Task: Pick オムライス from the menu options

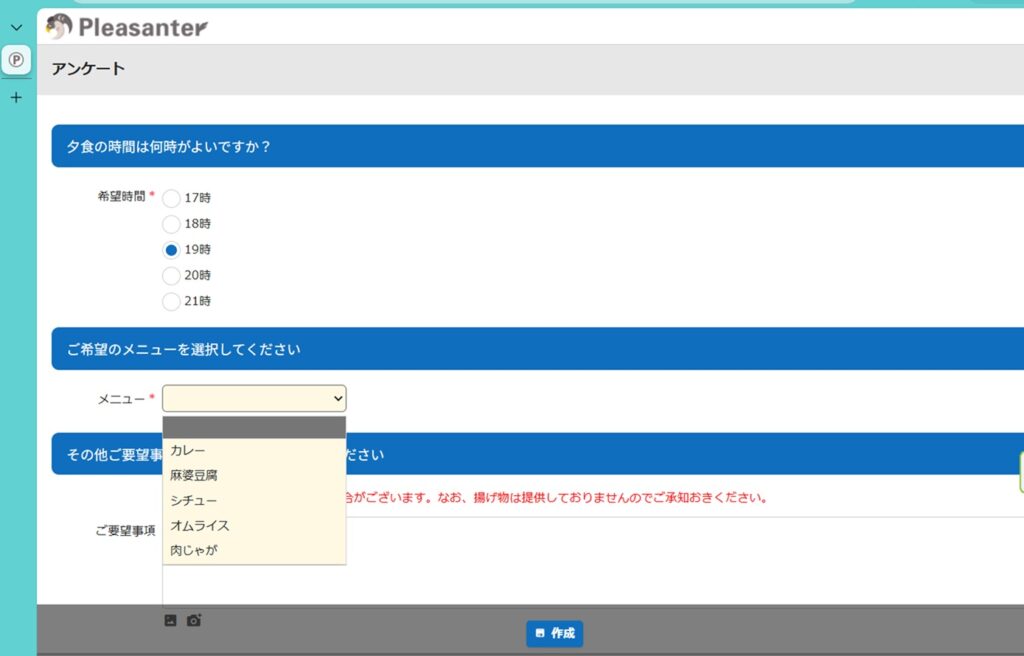Action: (x=254, y=525)
